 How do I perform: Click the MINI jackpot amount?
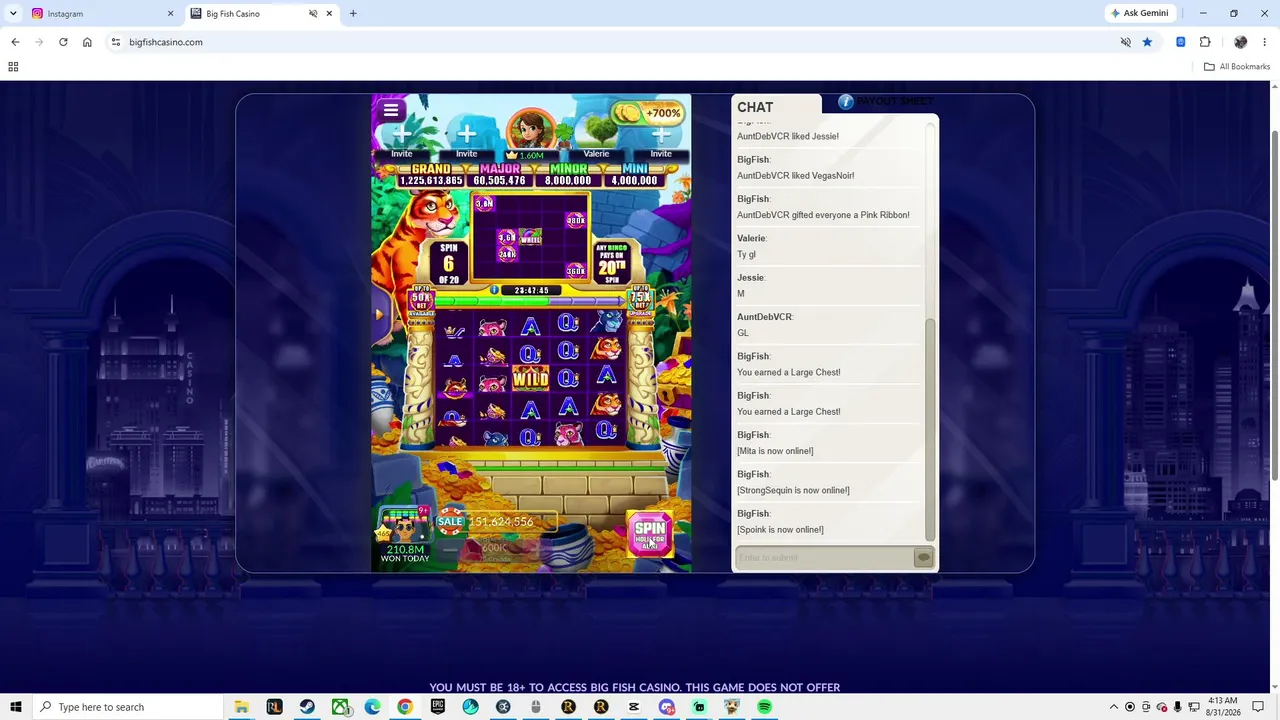634,181
